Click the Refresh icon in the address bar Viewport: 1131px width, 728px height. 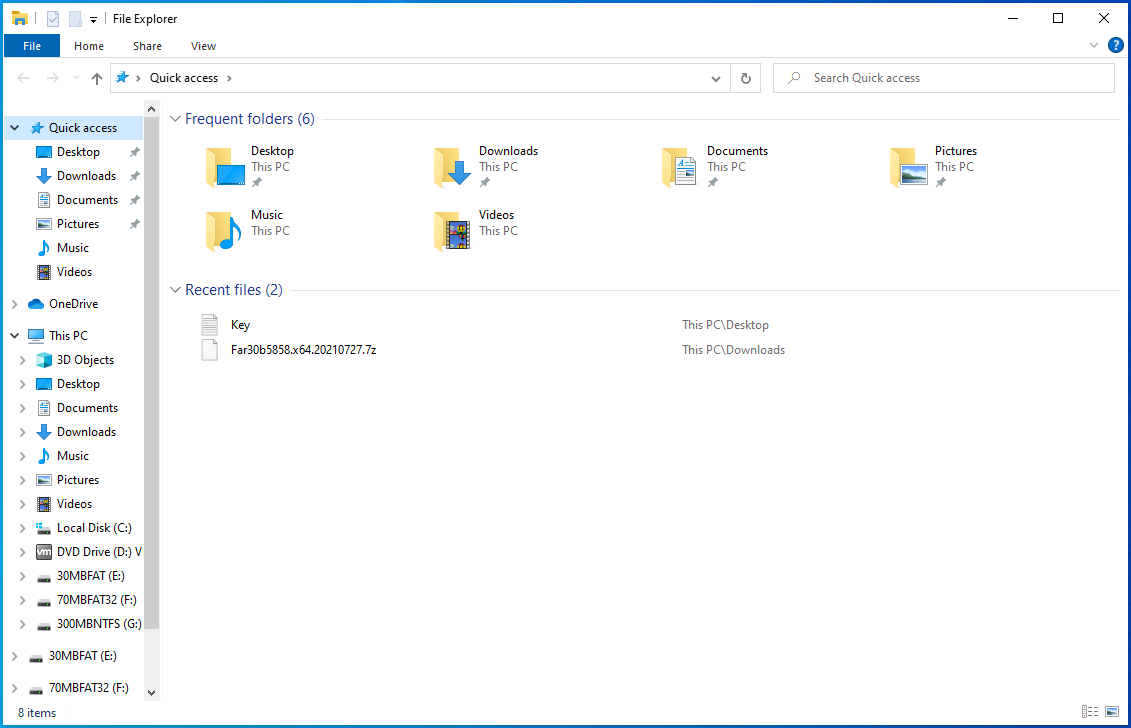click(x=745, y=77)
